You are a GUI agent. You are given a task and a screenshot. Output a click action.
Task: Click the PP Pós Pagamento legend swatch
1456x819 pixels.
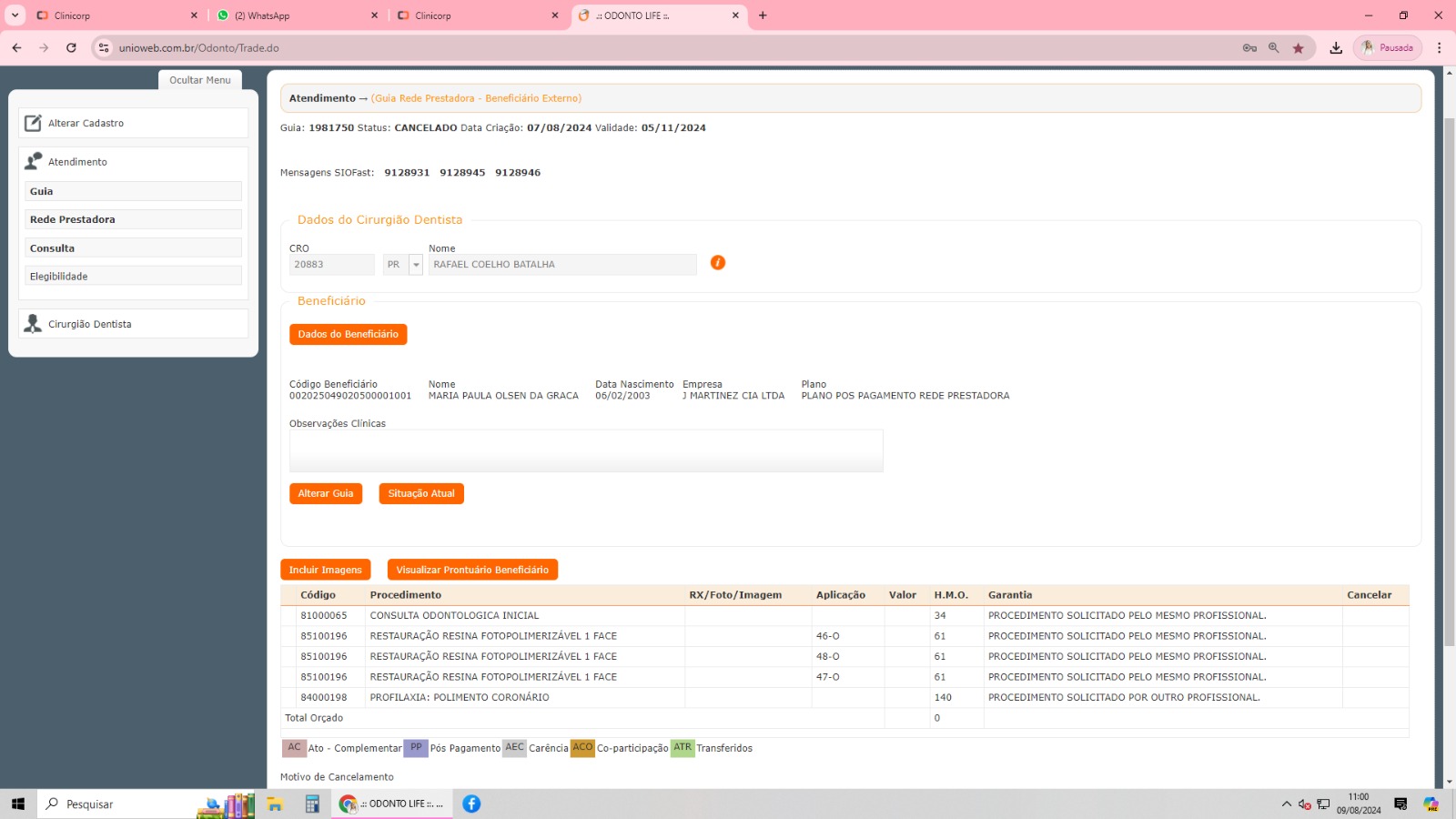pos(416,748)
